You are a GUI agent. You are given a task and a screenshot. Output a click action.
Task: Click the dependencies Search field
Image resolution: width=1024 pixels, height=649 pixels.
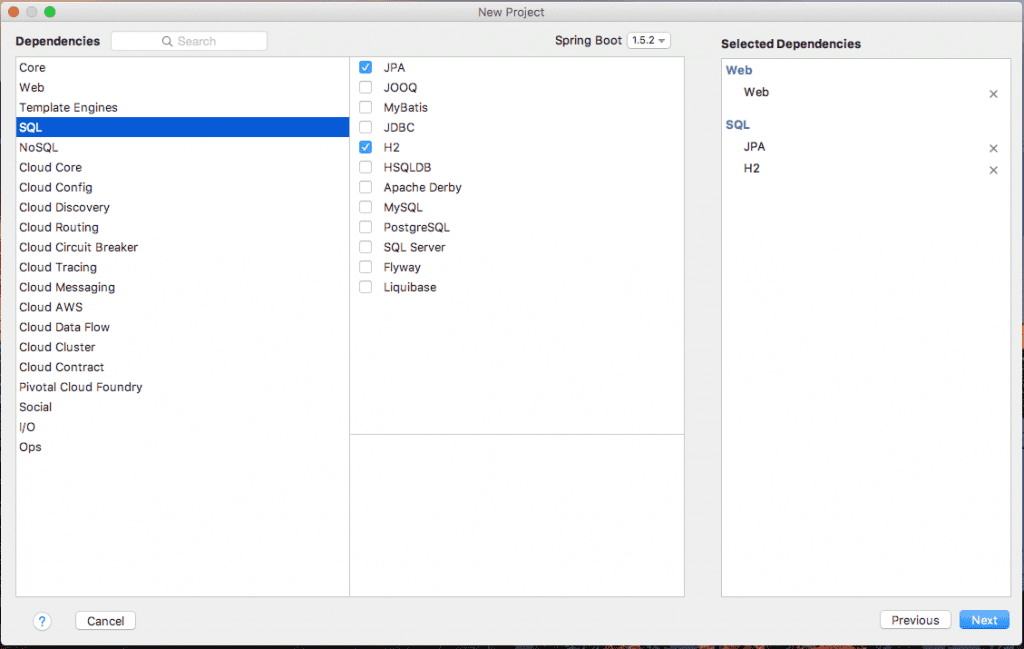coord(189,41)
